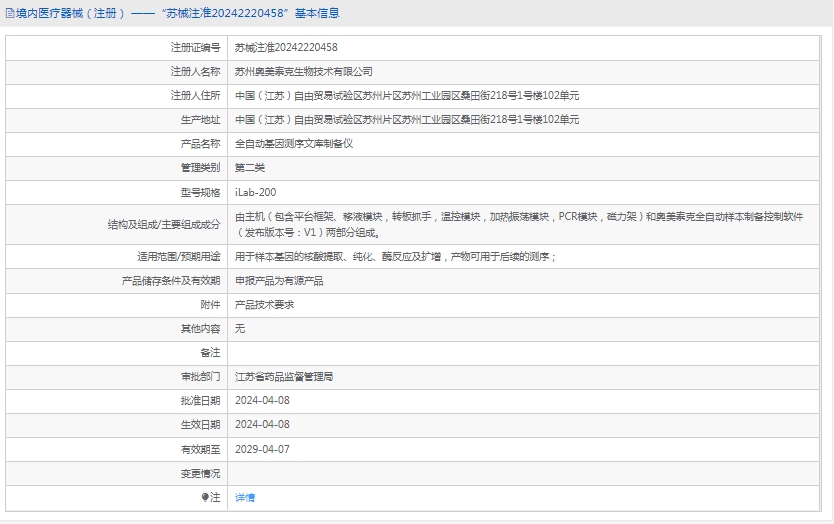Click the 适用范围/预期用途 description text
Screen dimensions: 834x524
[395, 256]
